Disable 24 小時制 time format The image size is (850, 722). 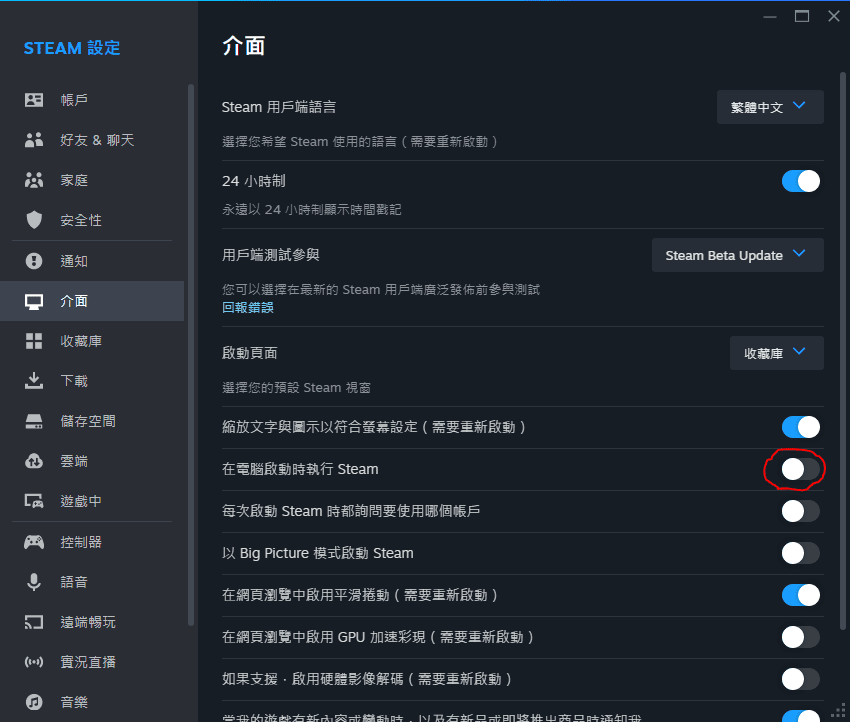800,181
